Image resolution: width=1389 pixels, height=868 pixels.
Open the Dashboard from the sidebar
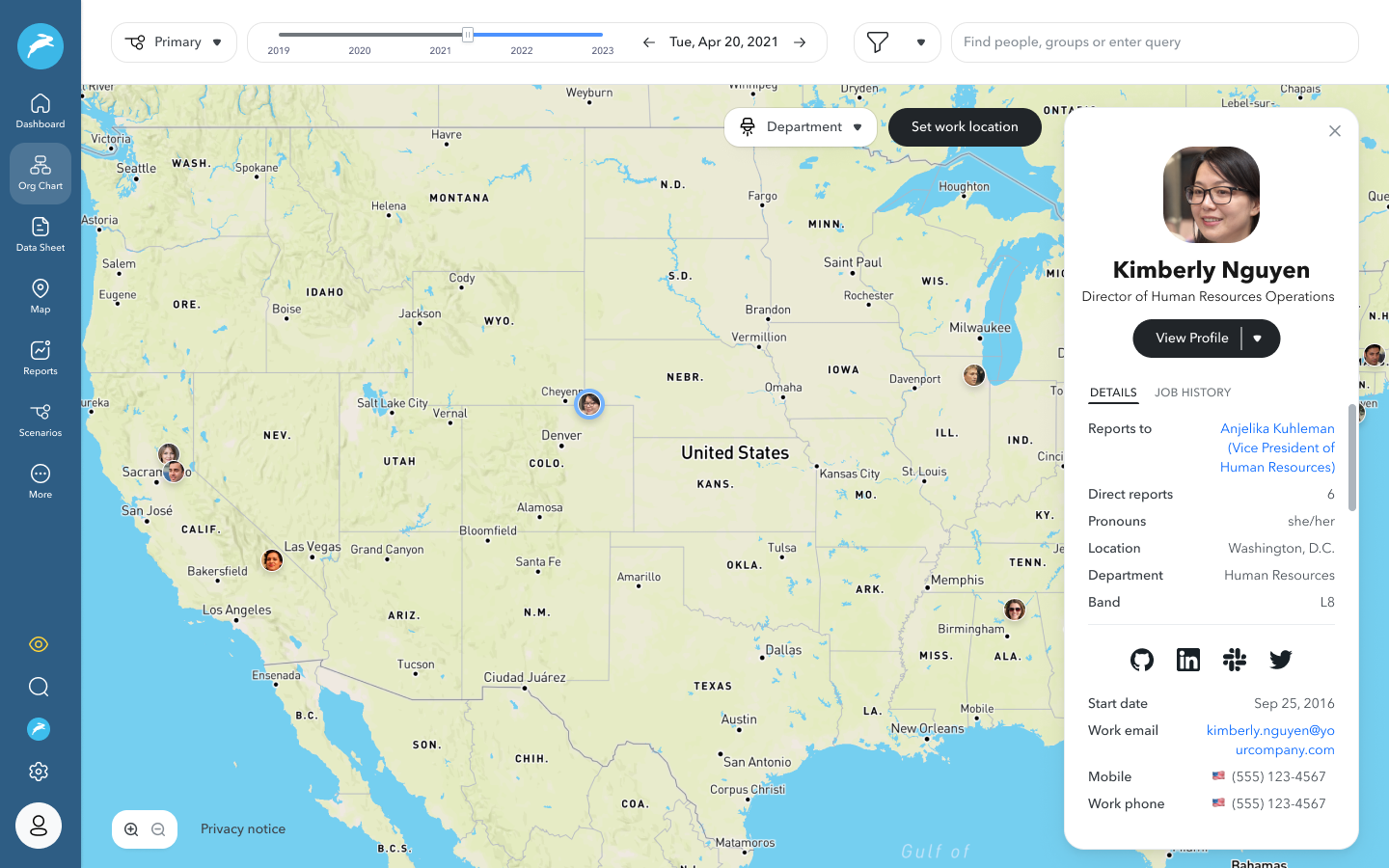tap(40, 109)
